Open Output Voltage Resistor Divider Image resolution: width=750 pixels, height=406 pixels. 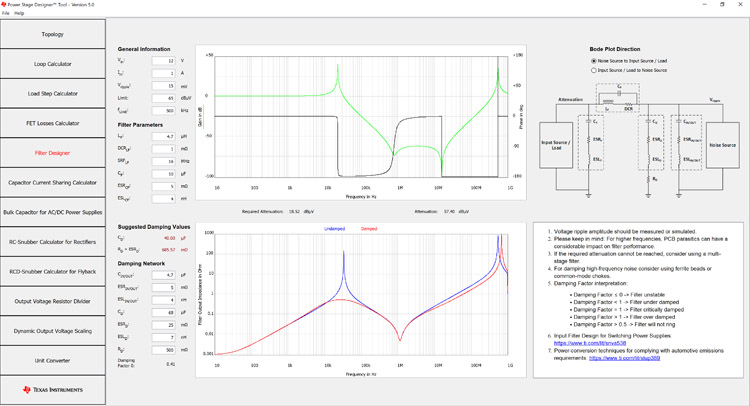pos(53,301)
